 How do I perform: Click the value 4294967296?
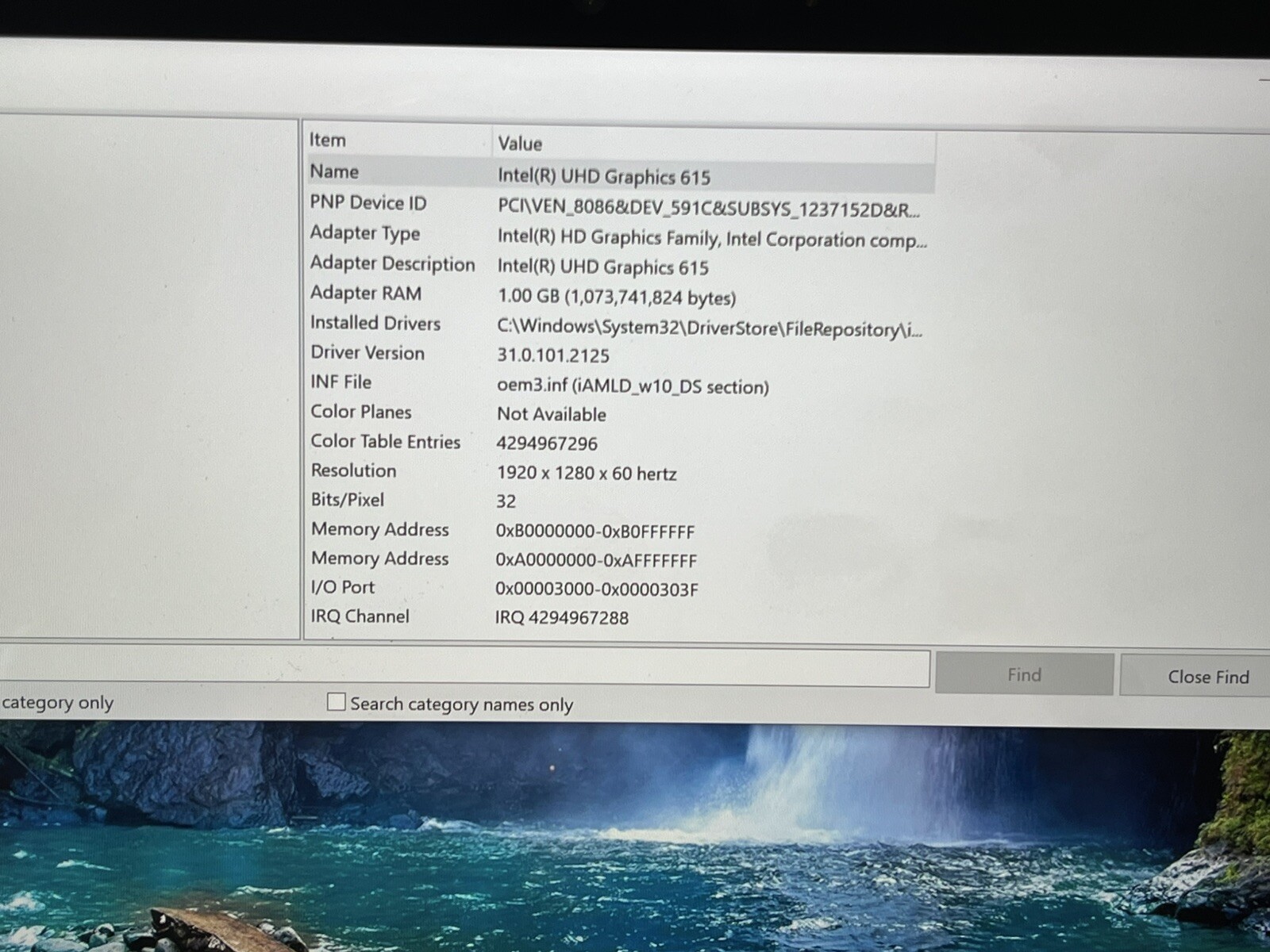547,443
